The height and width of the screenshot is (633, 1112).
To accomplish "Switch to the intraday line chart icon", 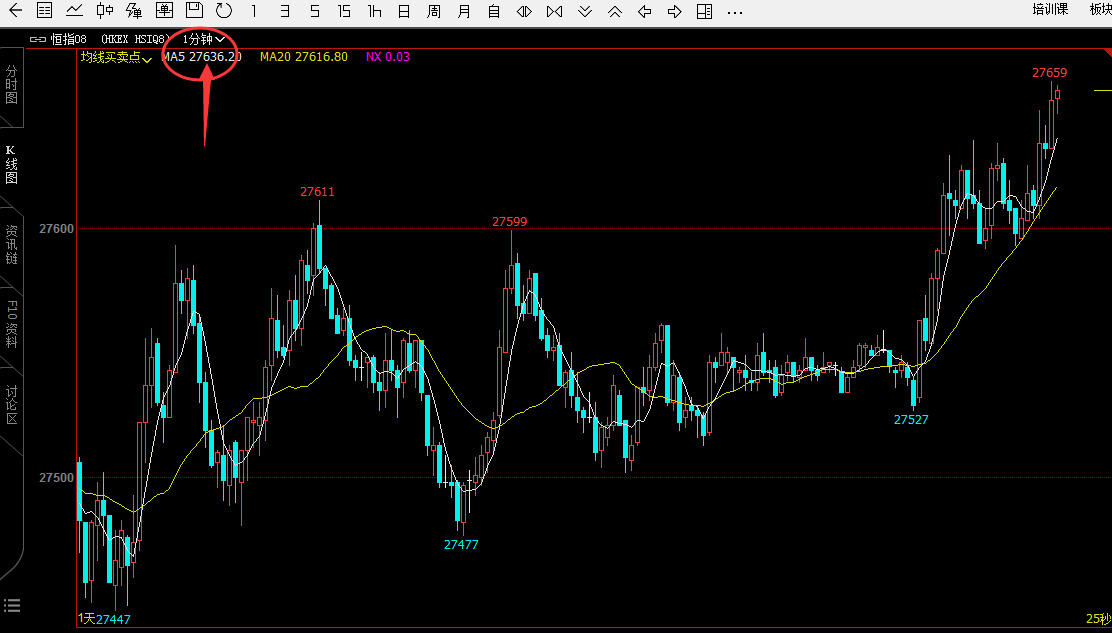I will pos(75,11).
